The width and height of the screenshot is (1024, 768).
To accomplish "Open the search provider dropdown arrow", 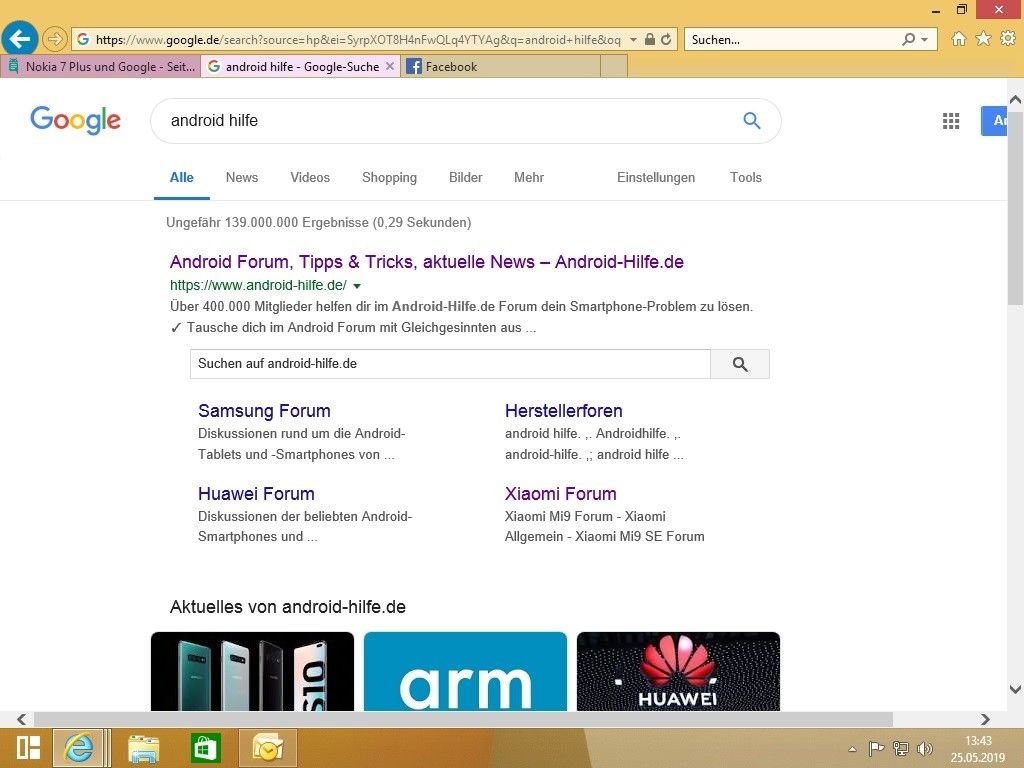I will (x=925, y=40).
